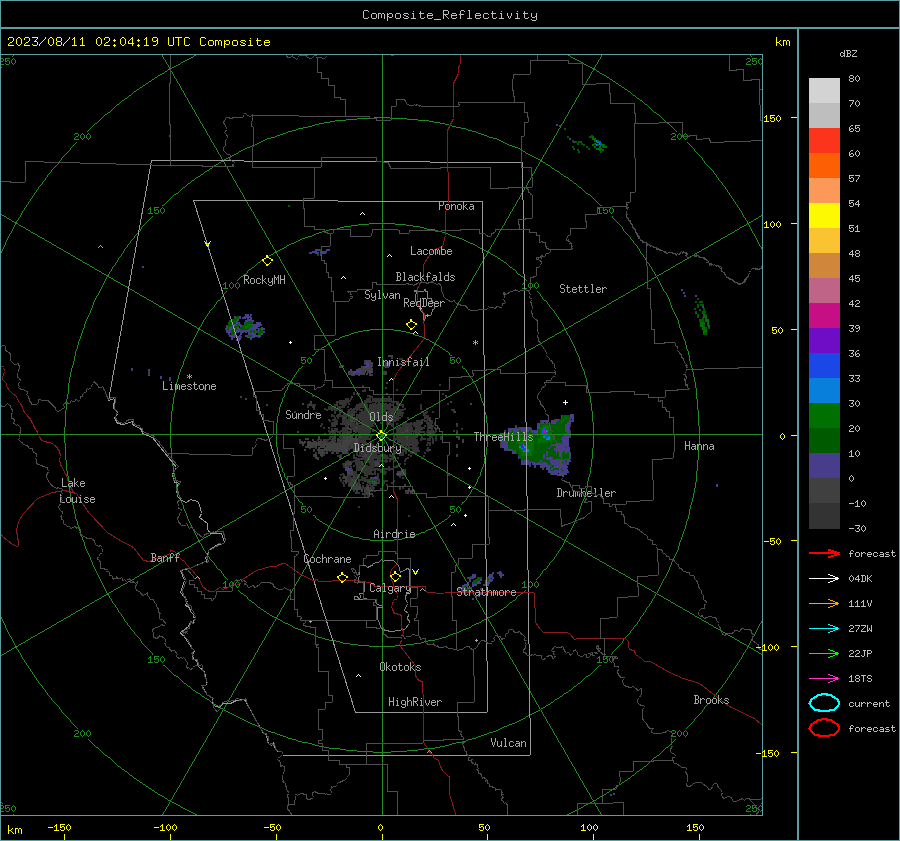Click the Strathmore label
Image resolution: width=900 pixels, height=841 pixels.
(487, 592)
